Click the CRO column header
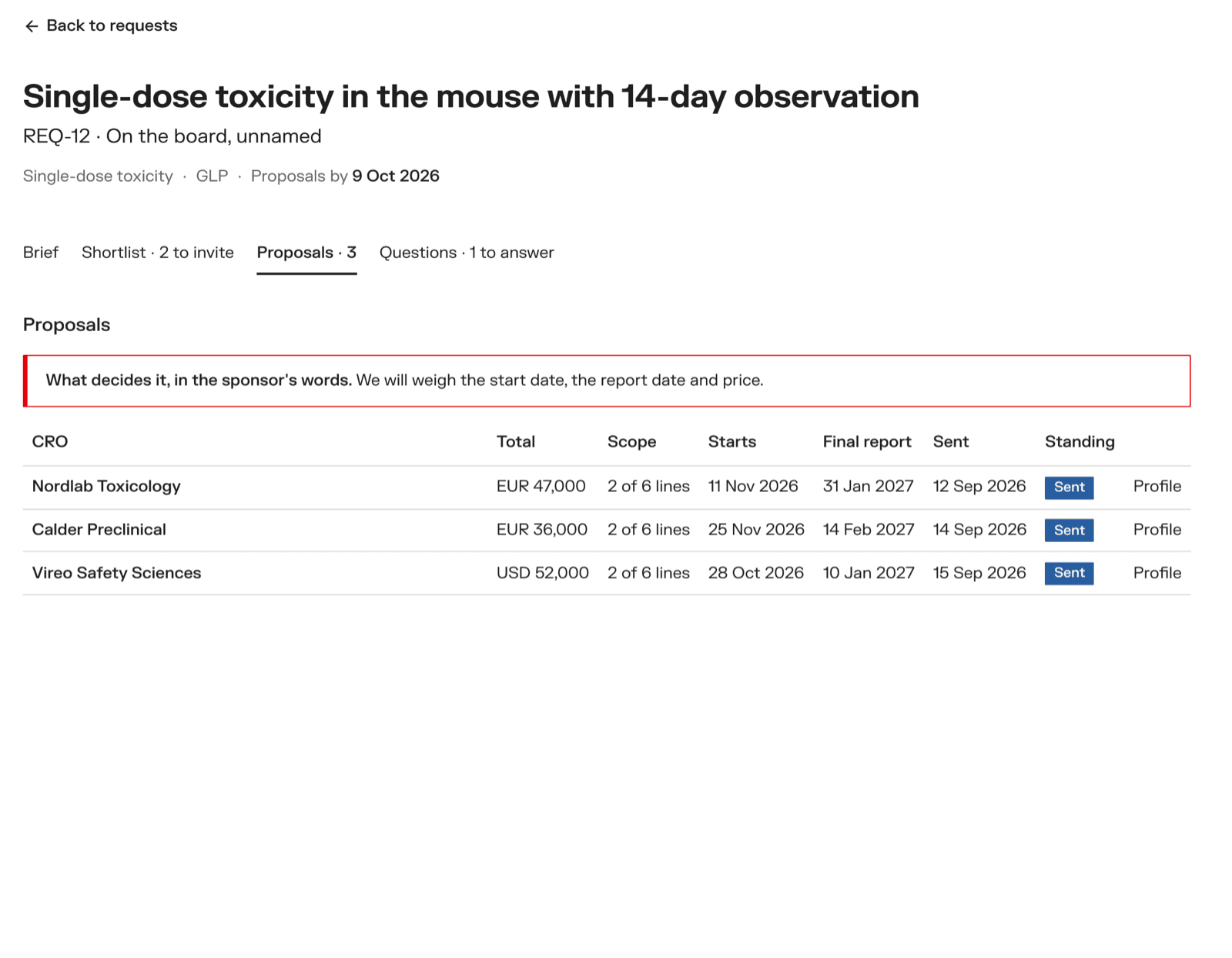The width and height of the screenshot is (1232, 958). click(x=50, y=442)
